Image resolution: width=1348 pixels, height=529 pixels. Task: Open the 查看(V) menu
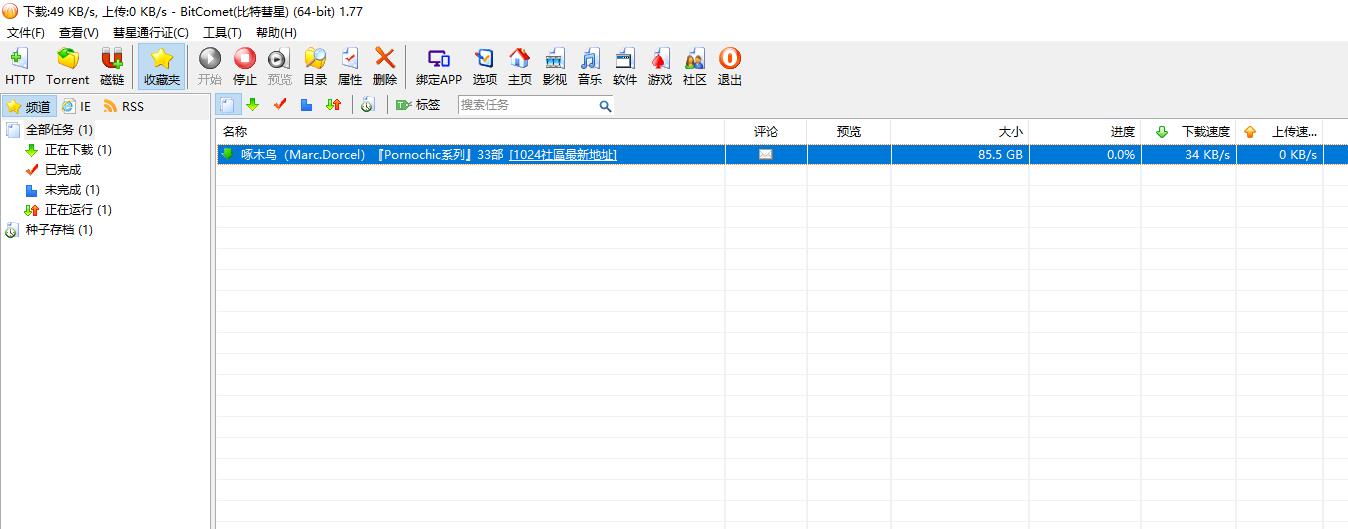(79, 32)
